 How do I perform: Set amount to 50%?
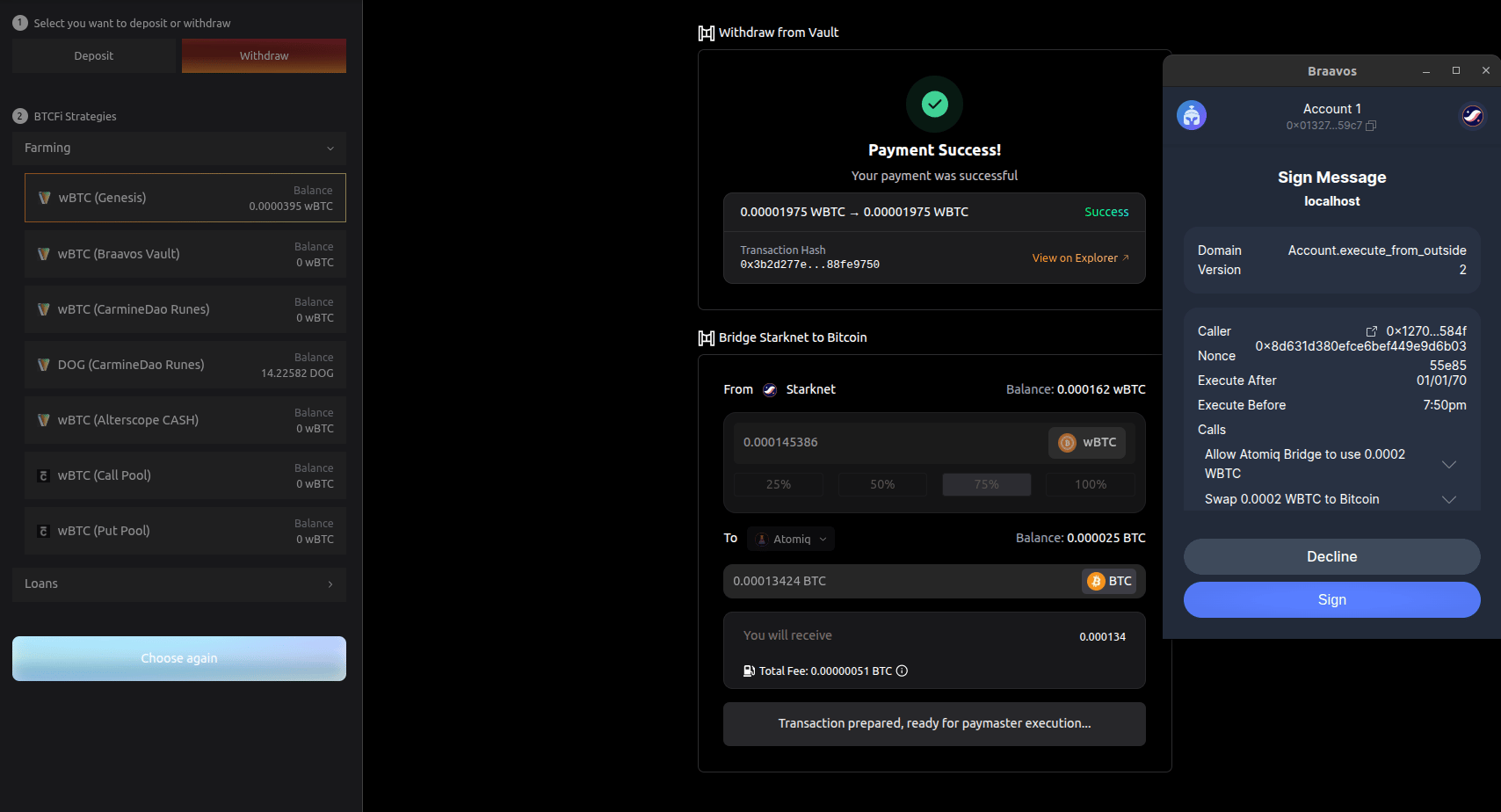882,484
